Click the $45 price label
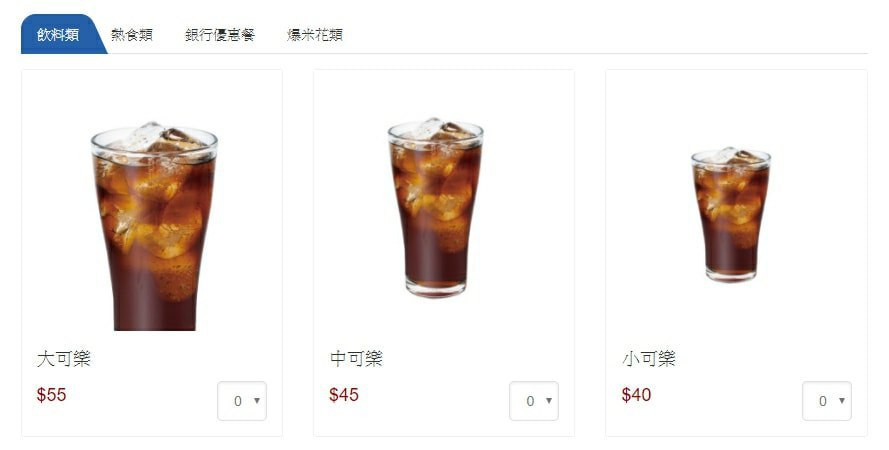Image resolution: width=889 pixels, height=450 pixels. click(x=344, y=394)
